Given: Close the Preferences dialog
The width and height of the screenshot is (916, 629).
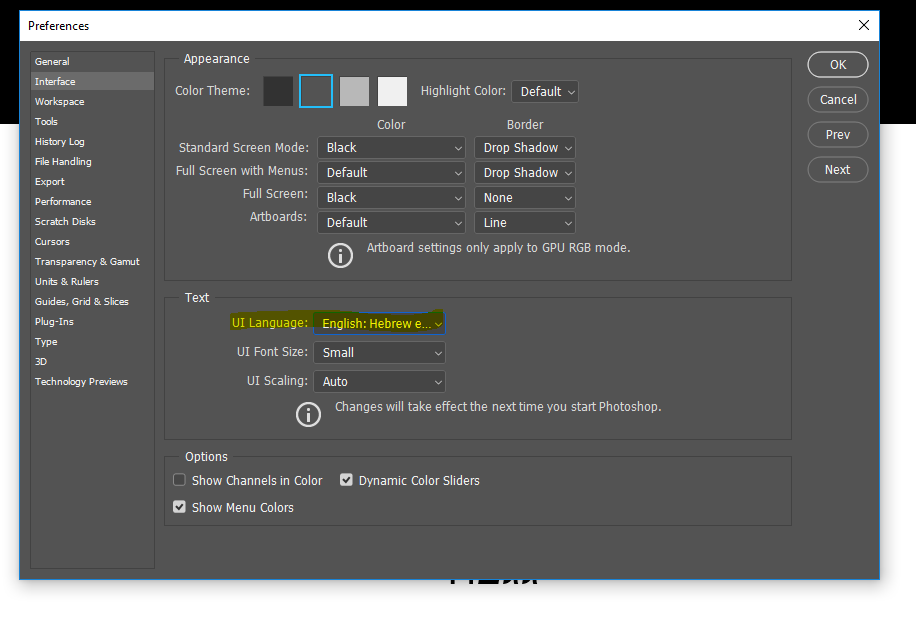Looking at the screenshot, I should pos(863,25).
